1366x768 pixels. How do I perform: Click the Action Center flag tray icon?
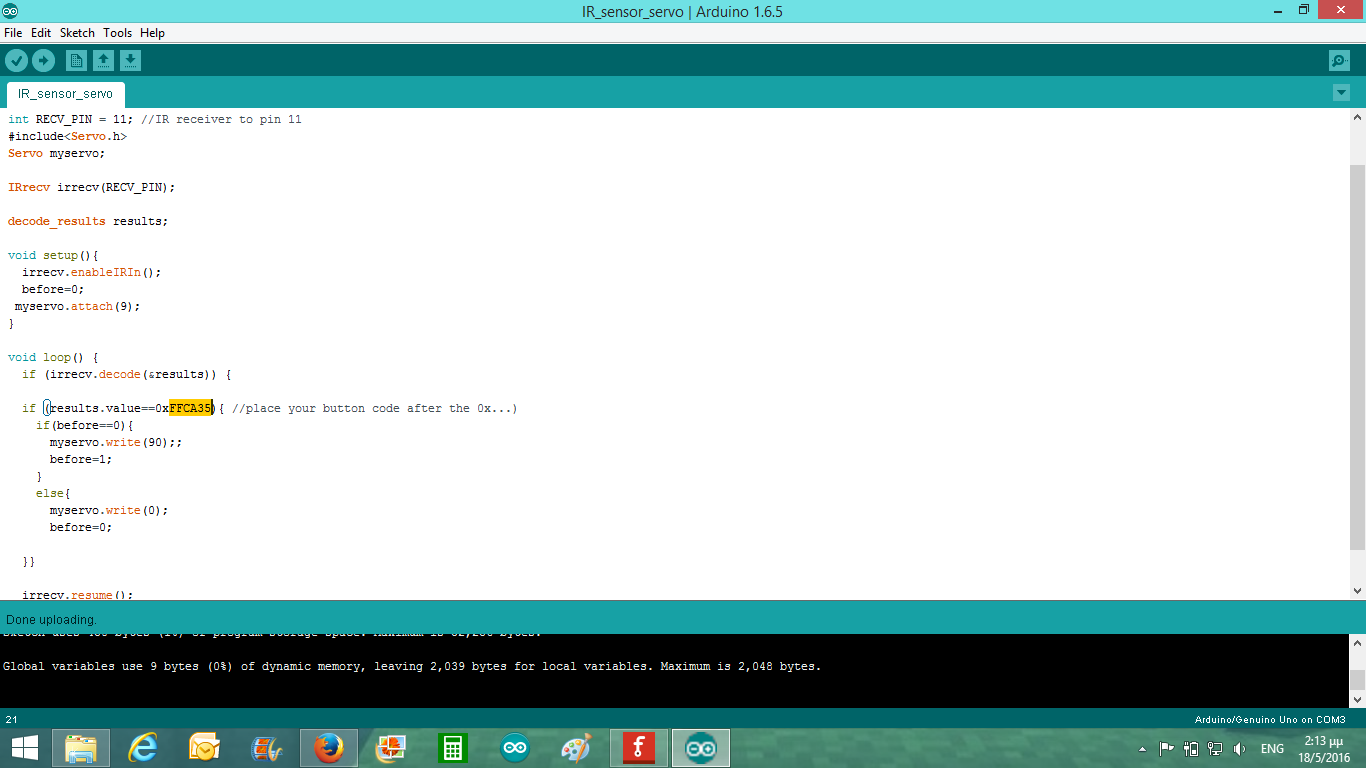(1166, 749)
